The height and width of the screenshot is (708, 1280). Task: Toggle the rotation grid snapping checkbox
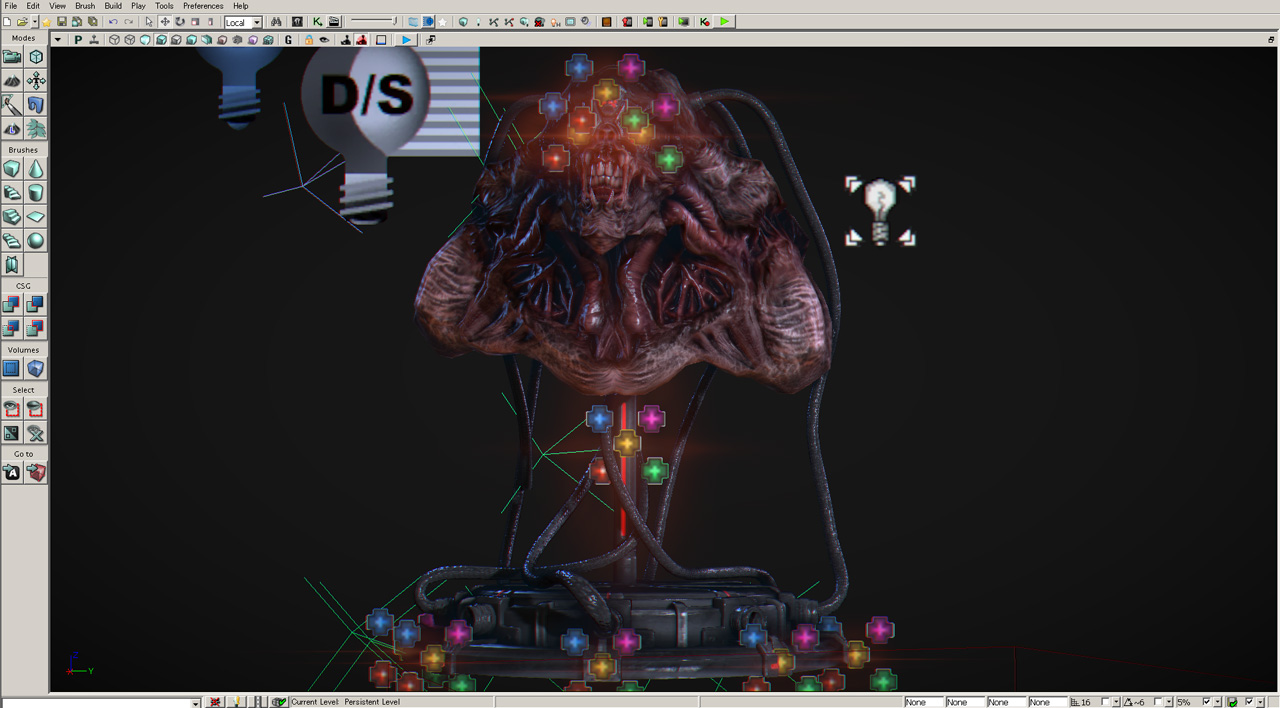(x=1158, y=702)
